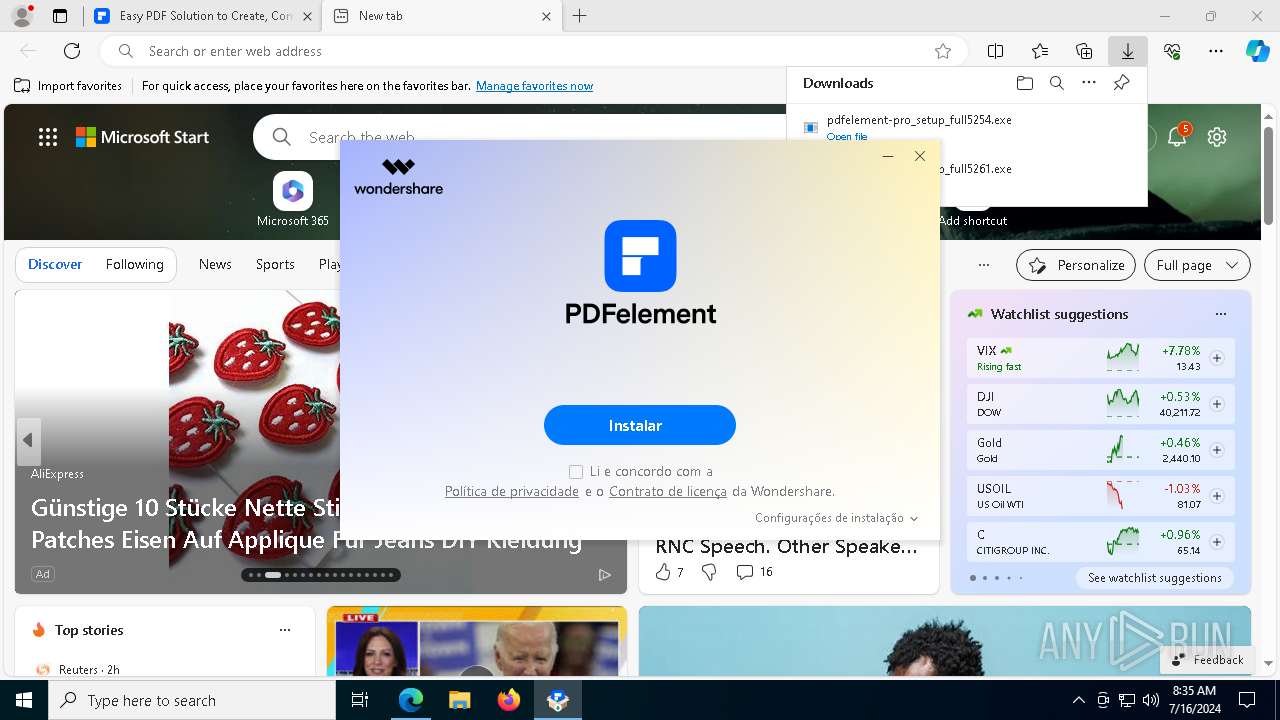Click the Instalar button
This screenshot has width=1280, height=720.
click(640, 425)
